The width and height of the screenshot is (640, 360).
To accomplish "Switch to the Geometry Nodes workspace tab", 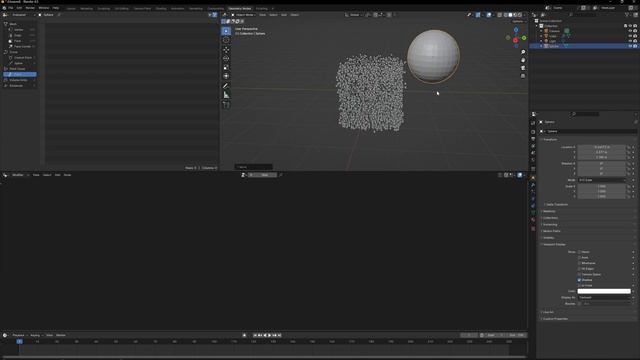I will [240, 8].
